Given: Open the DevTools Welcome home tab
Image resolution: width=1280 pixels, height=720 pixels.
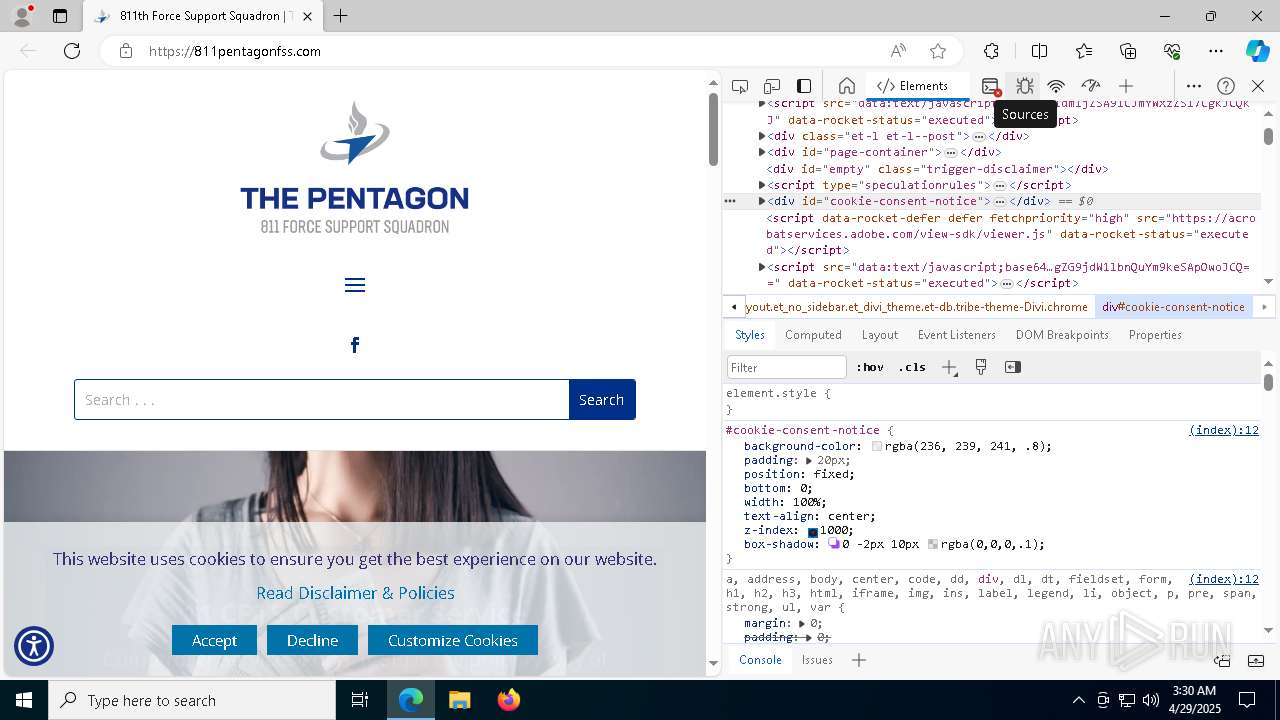Looking at the screenshot, I should [x=847, y=86].
